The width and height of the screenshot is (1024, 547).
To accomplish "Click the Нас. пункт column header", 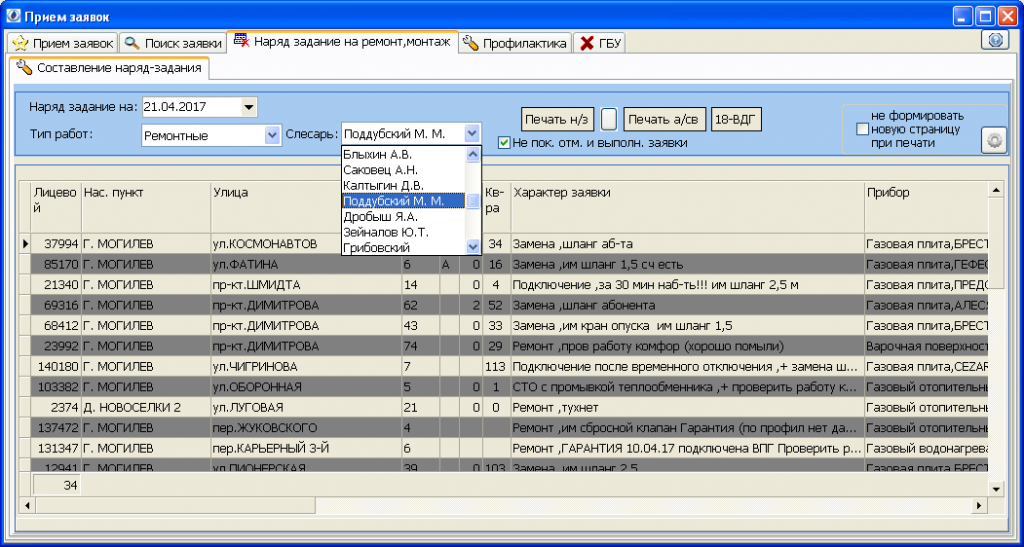I will (x=146, y=207).
